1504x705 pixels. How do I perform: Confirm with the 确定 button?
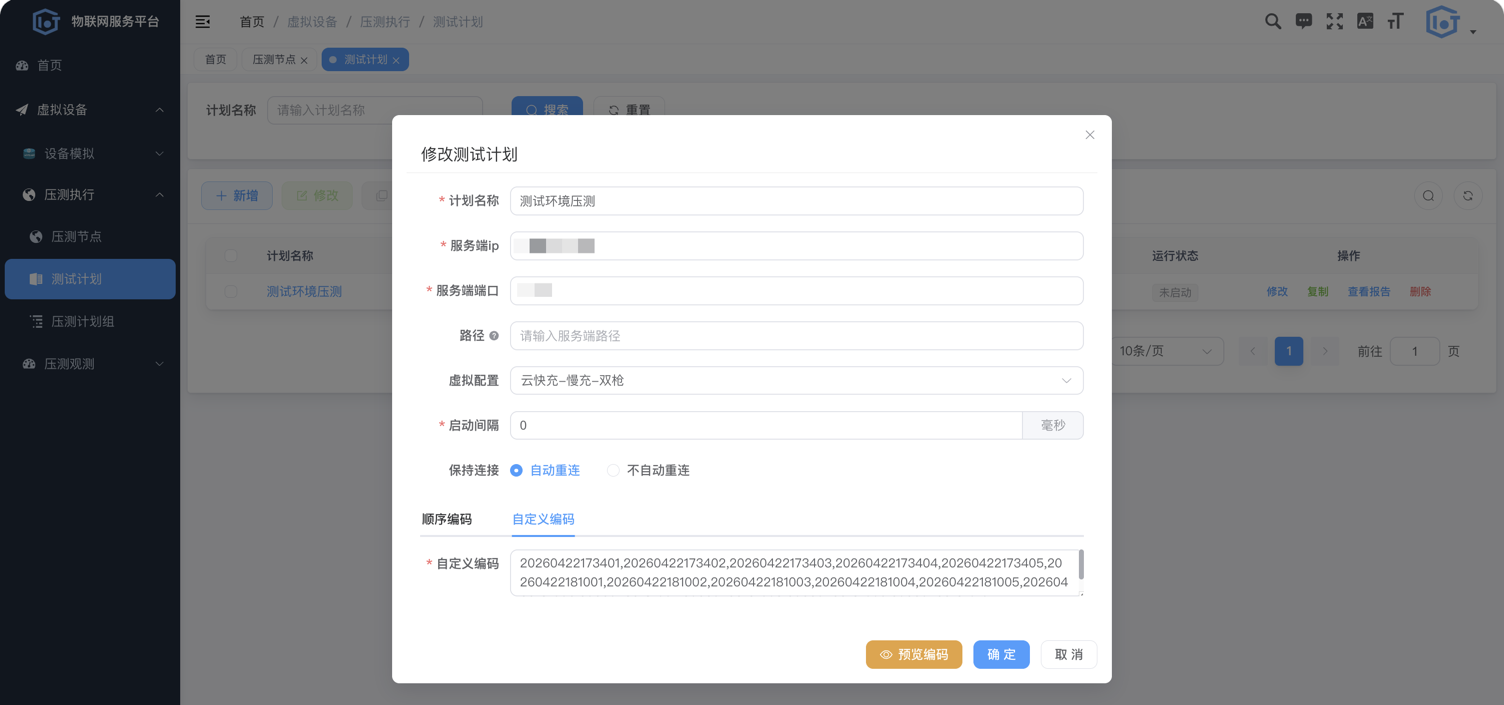click(x=1001, y=655)
